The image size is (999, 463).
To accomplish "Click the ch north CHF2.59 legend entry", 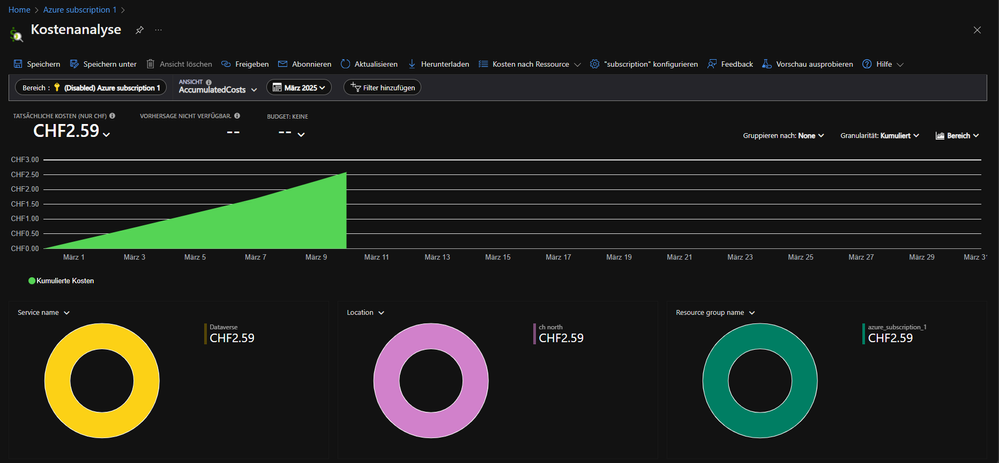I will (559, 334).
